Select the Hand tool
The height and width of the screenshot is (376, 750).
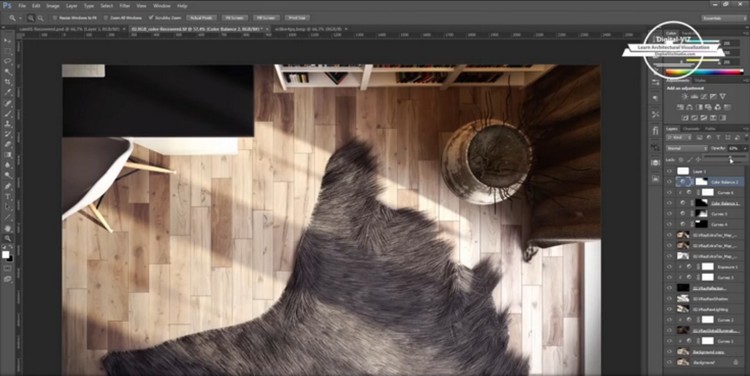8,228
